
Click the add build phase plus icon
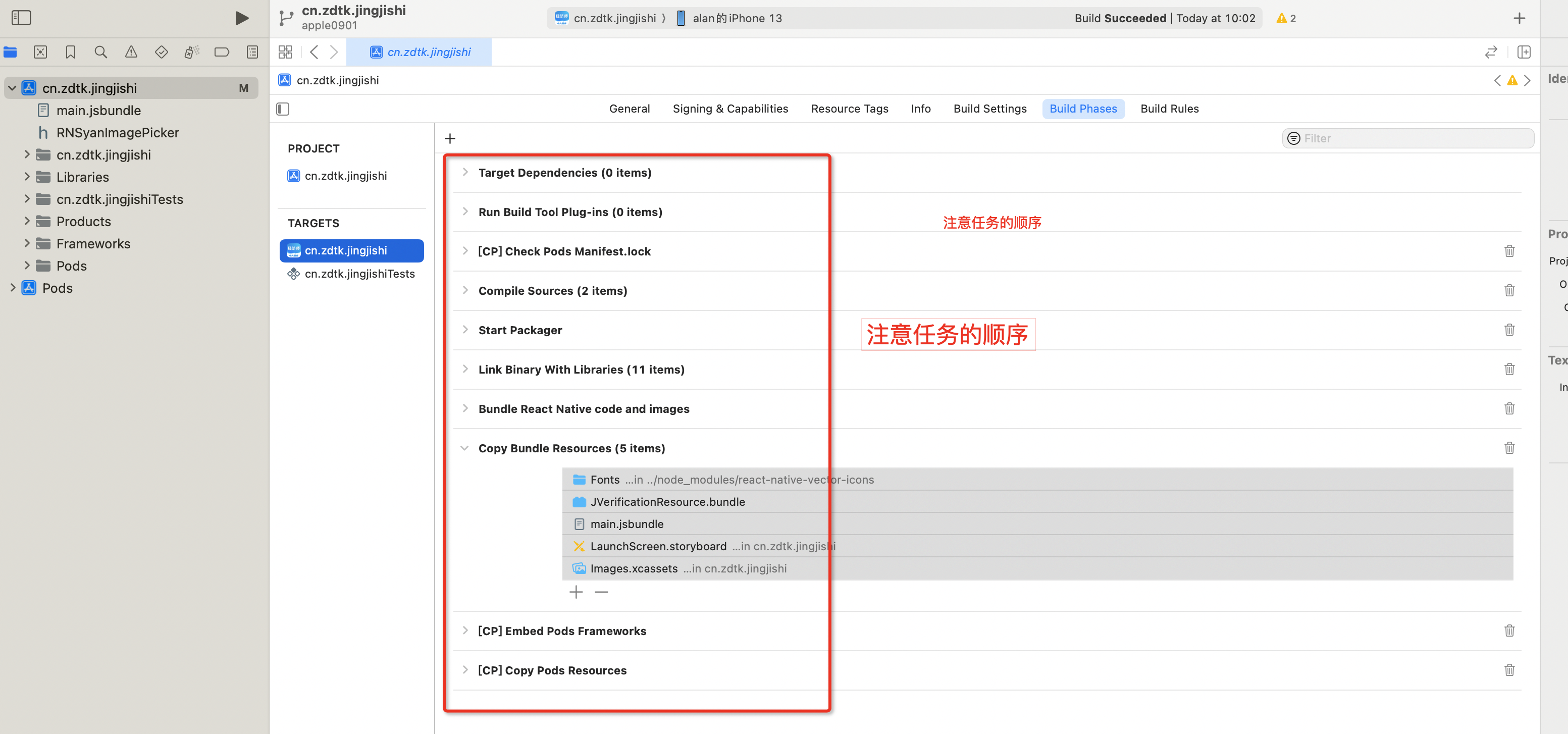[x=450, y=139]
